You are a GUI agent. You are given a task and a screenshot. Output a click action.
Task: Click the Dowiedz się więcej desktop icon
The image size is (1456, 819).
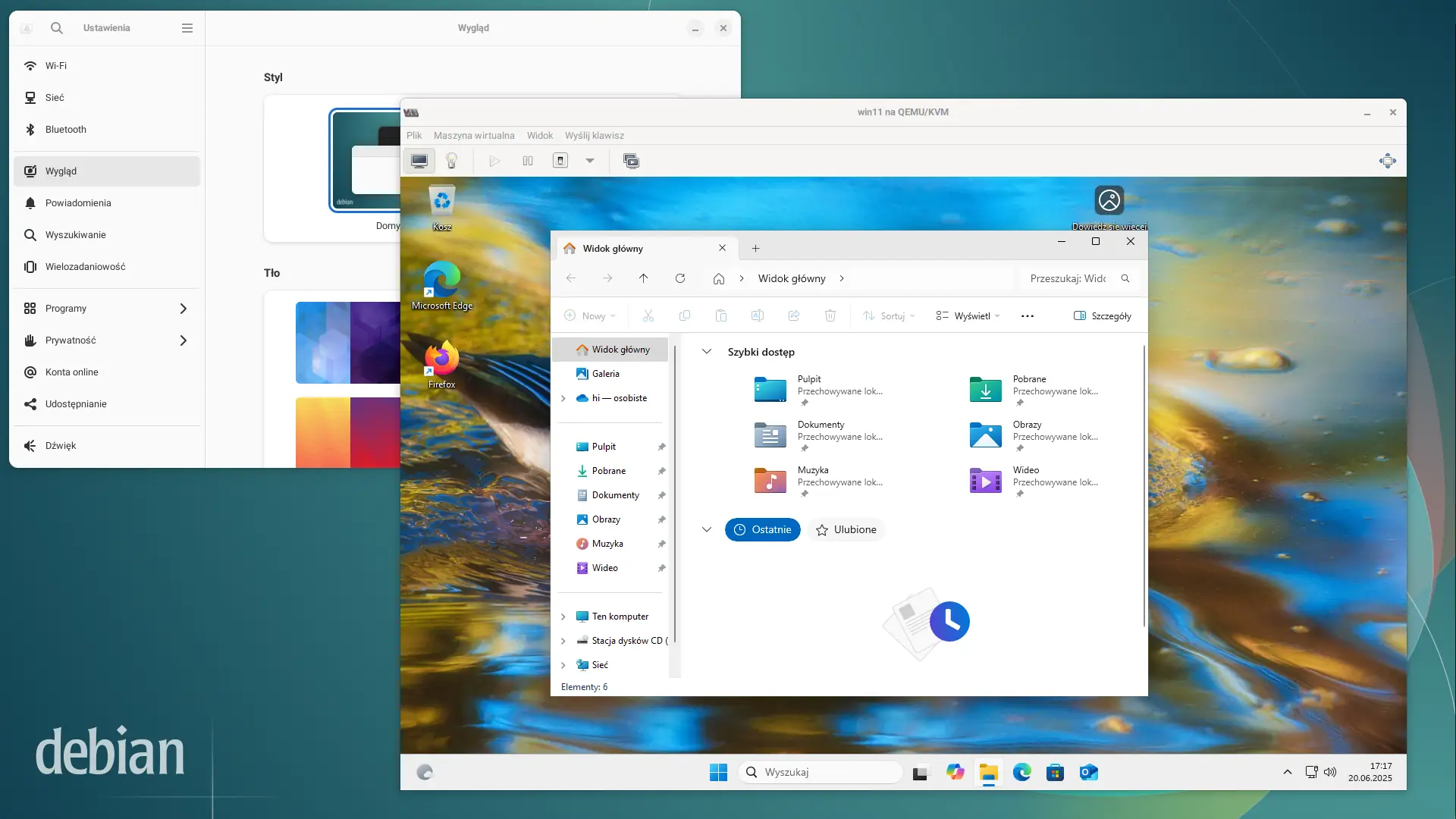pos(1109,208)
